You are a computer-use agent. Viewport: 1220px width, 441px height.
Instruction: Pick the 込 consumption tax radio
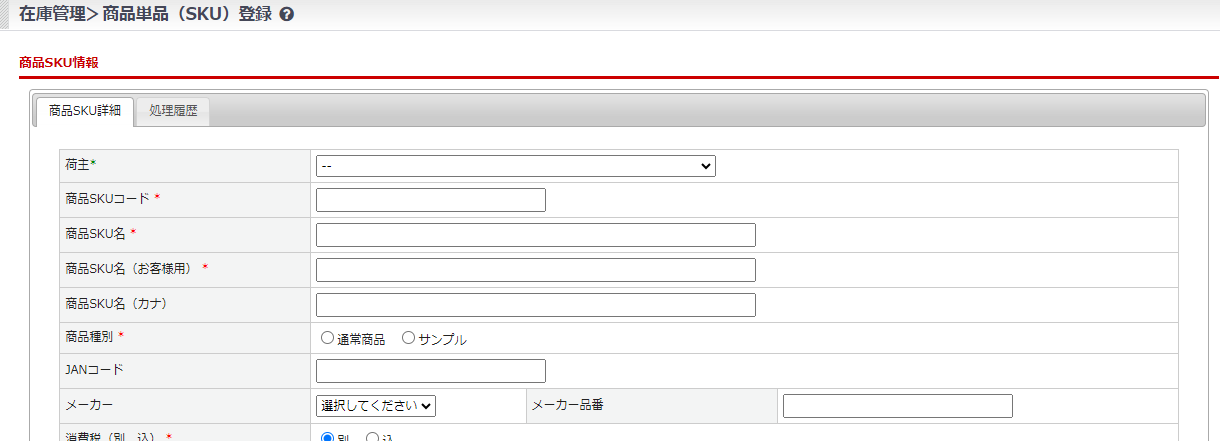coord(372,437)
